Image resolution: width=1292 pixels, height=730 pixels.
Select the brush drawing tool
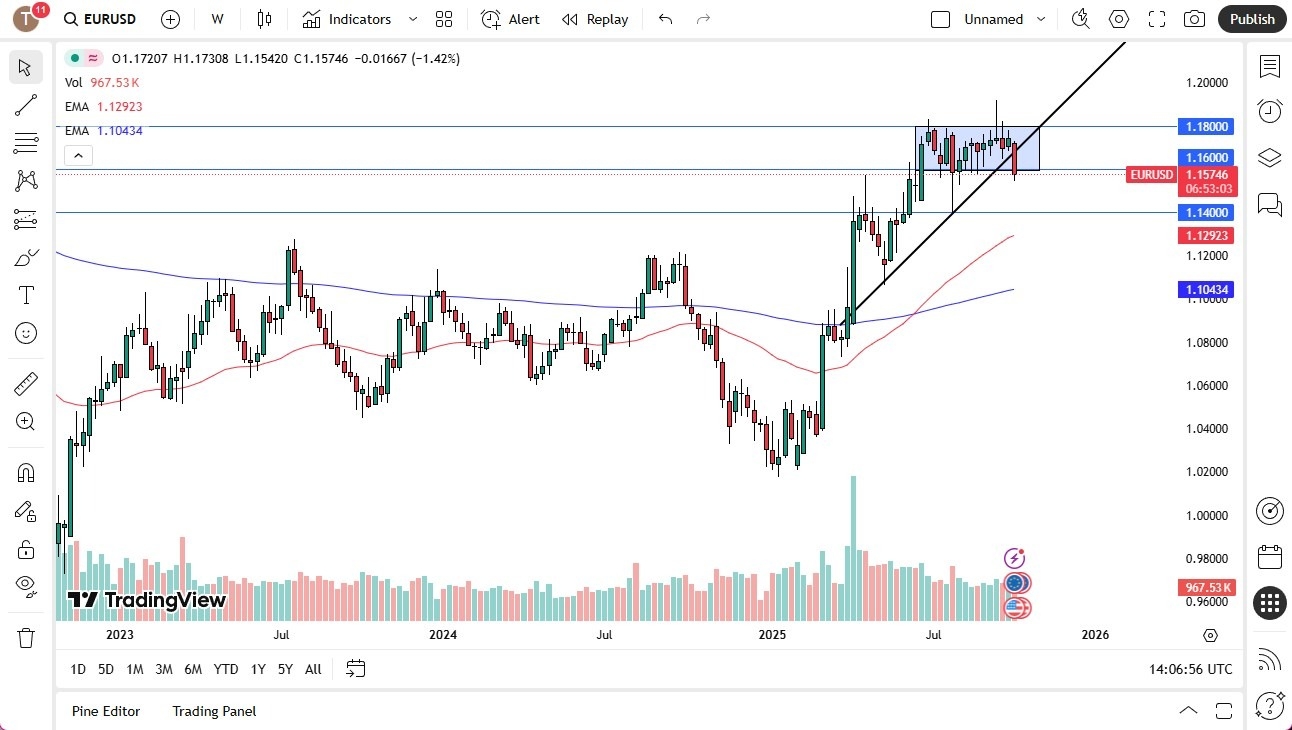coord(25,256)
